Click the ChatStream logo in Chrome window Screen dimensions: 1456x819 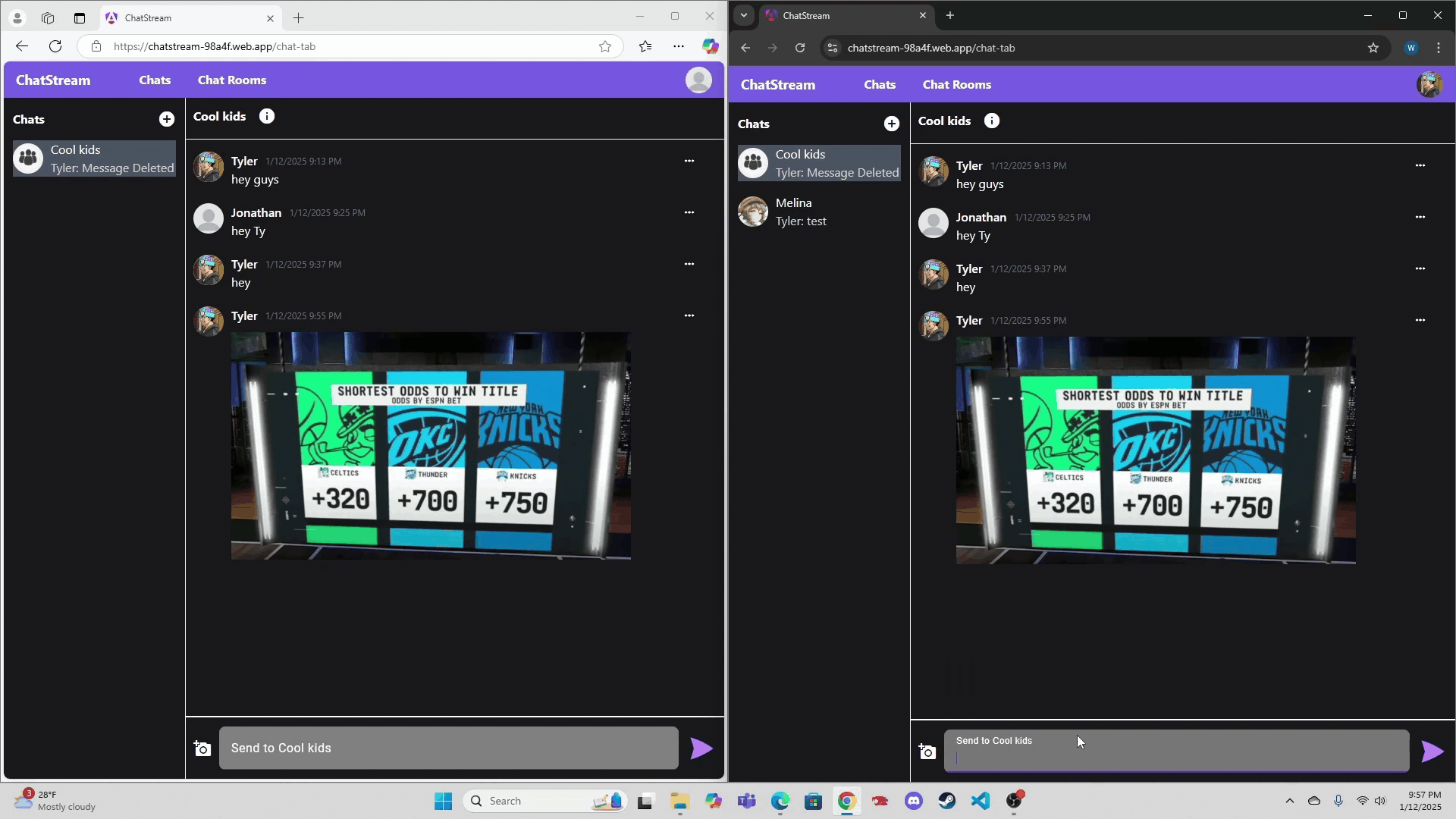(x=778, y=84)
